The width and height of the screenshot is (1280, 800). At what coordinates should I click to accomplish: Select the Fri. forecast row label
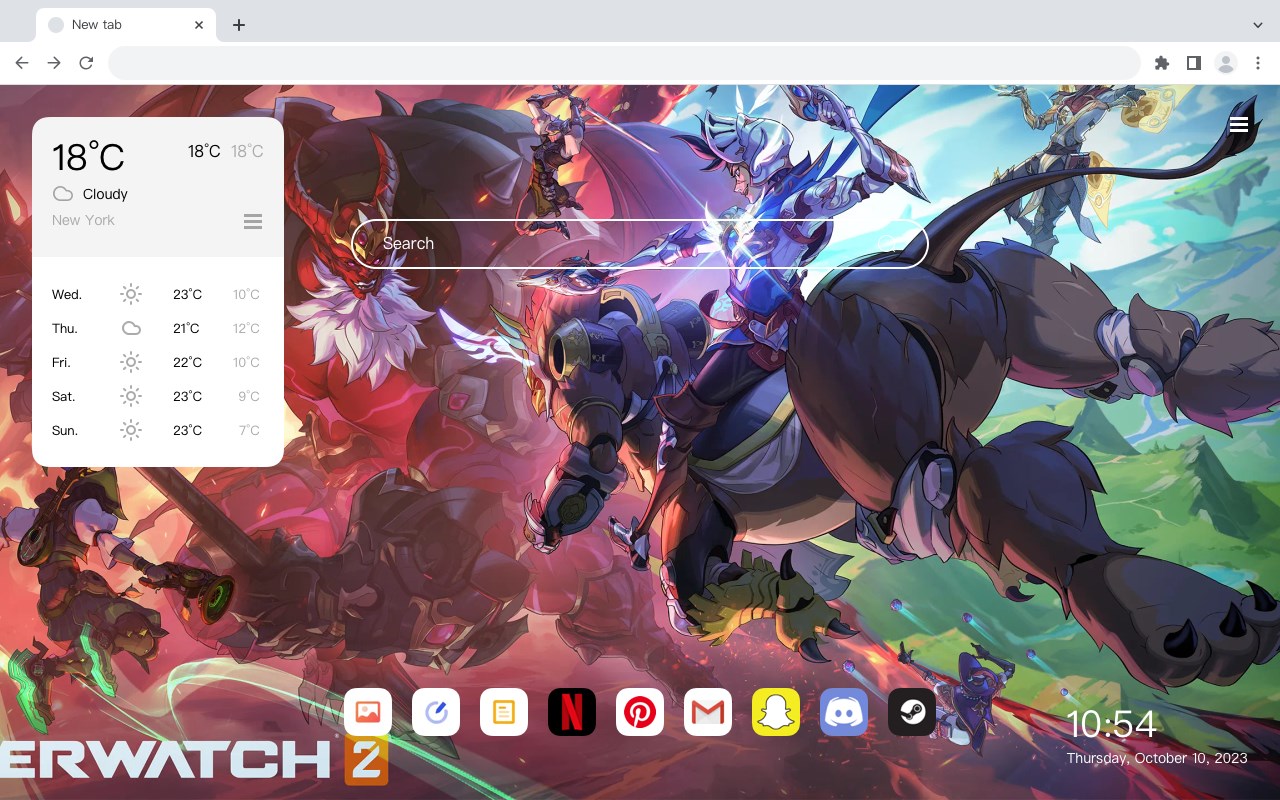point(61,362)
